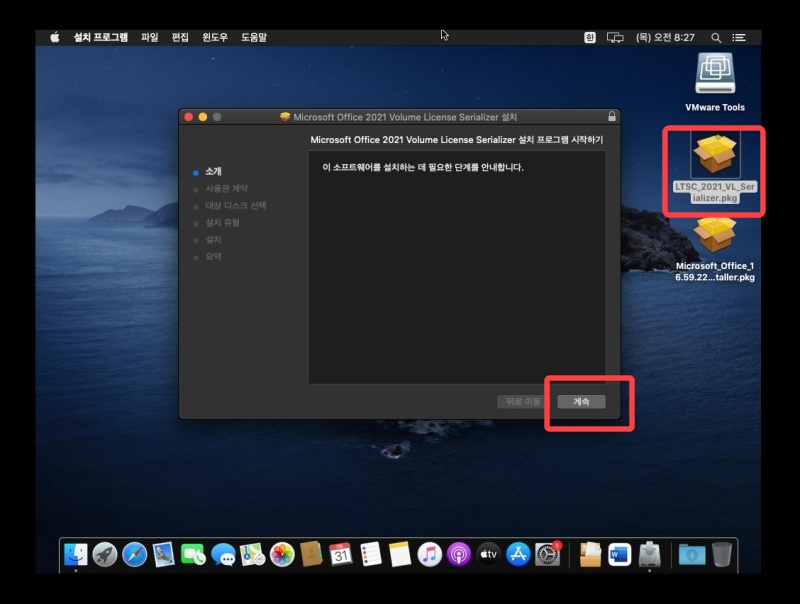
Task: Open Mail stamp icon in Dock
Action: [164, 554]
